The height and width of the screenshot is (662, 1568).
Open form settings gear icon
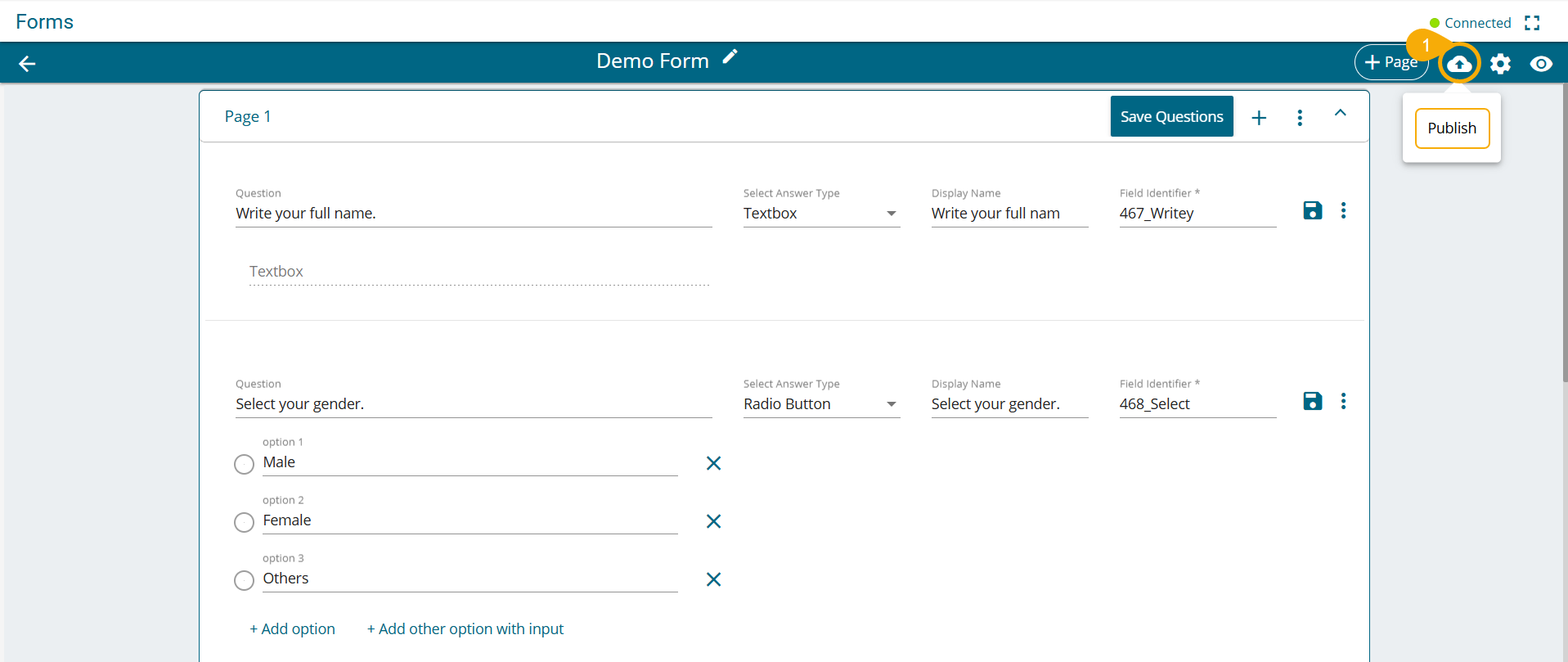[x=1500, y=64]
